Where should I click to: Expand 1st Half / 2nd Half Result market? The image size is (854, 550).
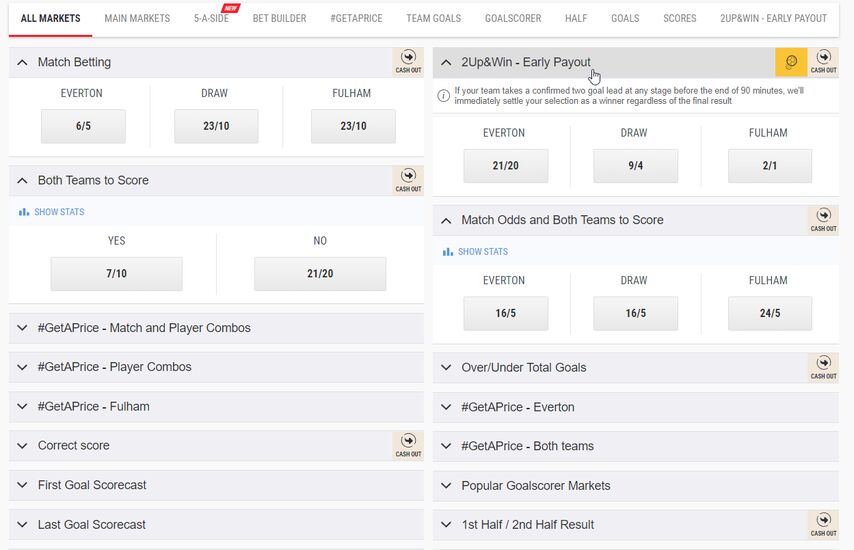click(x=446, y=524)
